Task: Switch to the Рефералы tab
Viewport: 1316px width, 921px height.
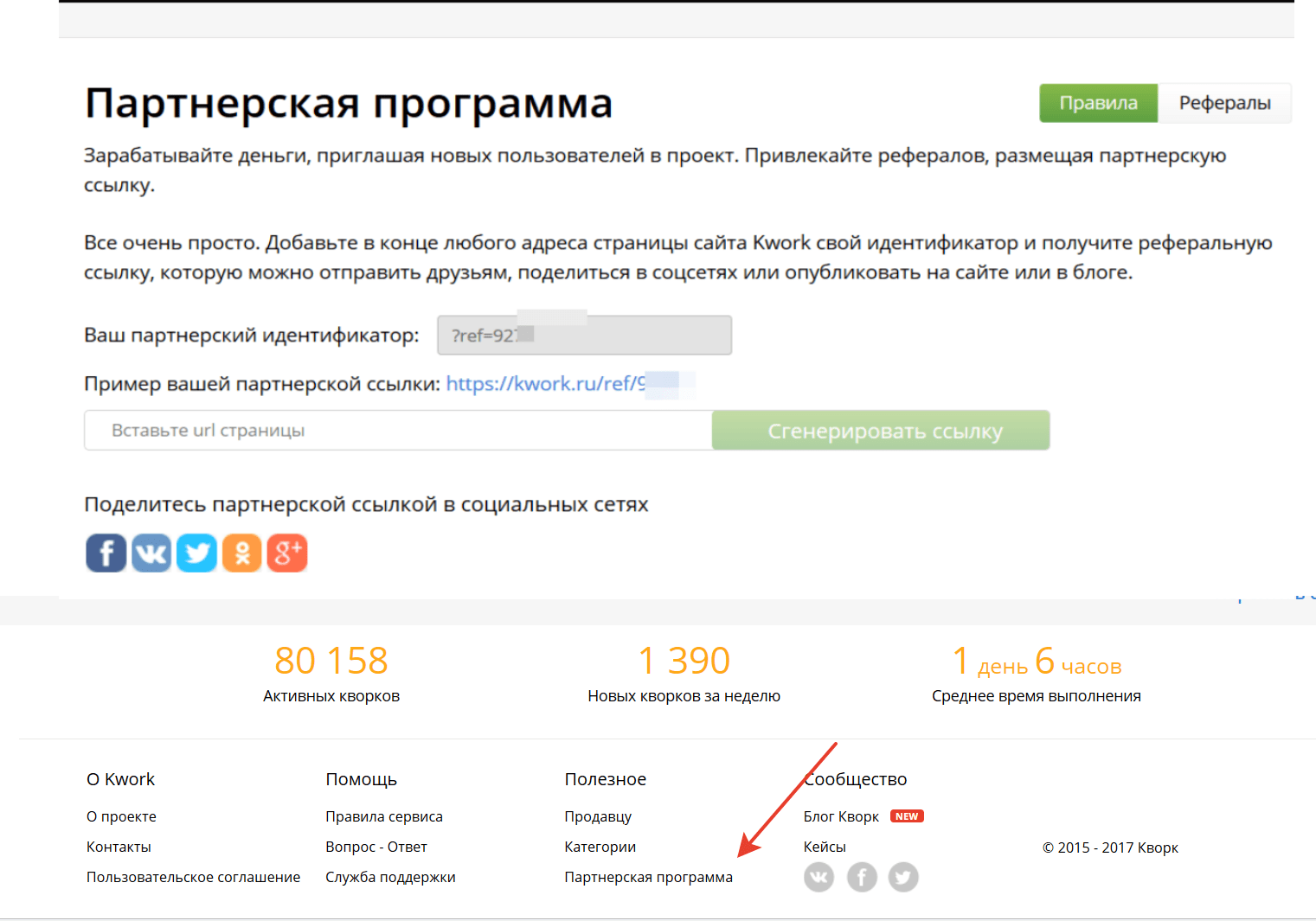Action: (1224, 103)
